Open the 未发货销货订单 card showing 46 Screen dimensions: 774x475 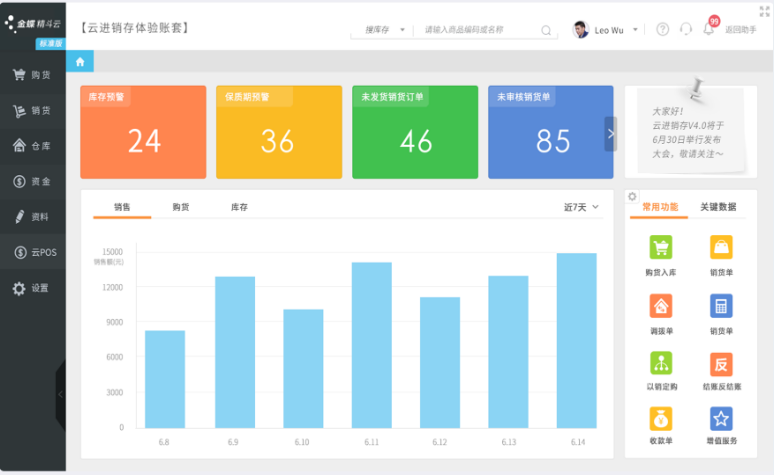click(x=415, y=132)
